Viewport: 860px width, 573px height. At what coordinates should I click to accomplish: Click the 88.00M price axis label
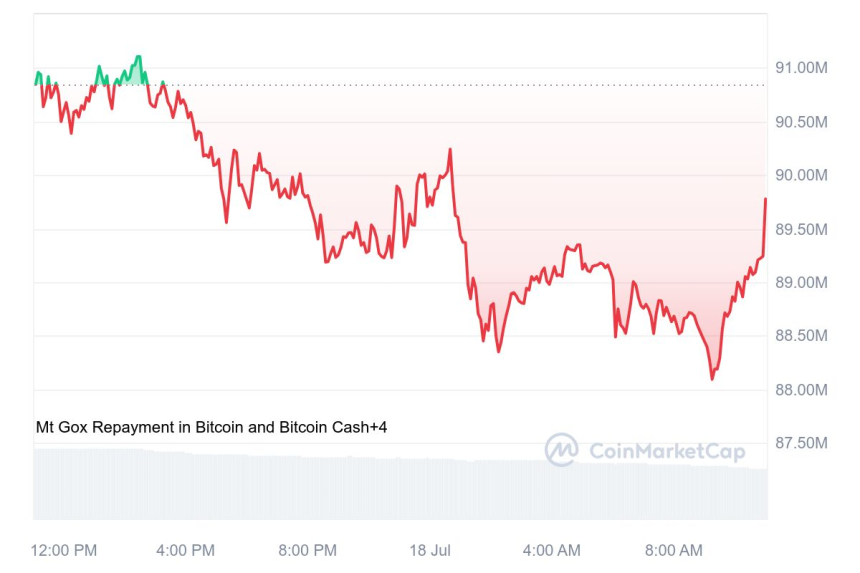[x=801, y=390]
